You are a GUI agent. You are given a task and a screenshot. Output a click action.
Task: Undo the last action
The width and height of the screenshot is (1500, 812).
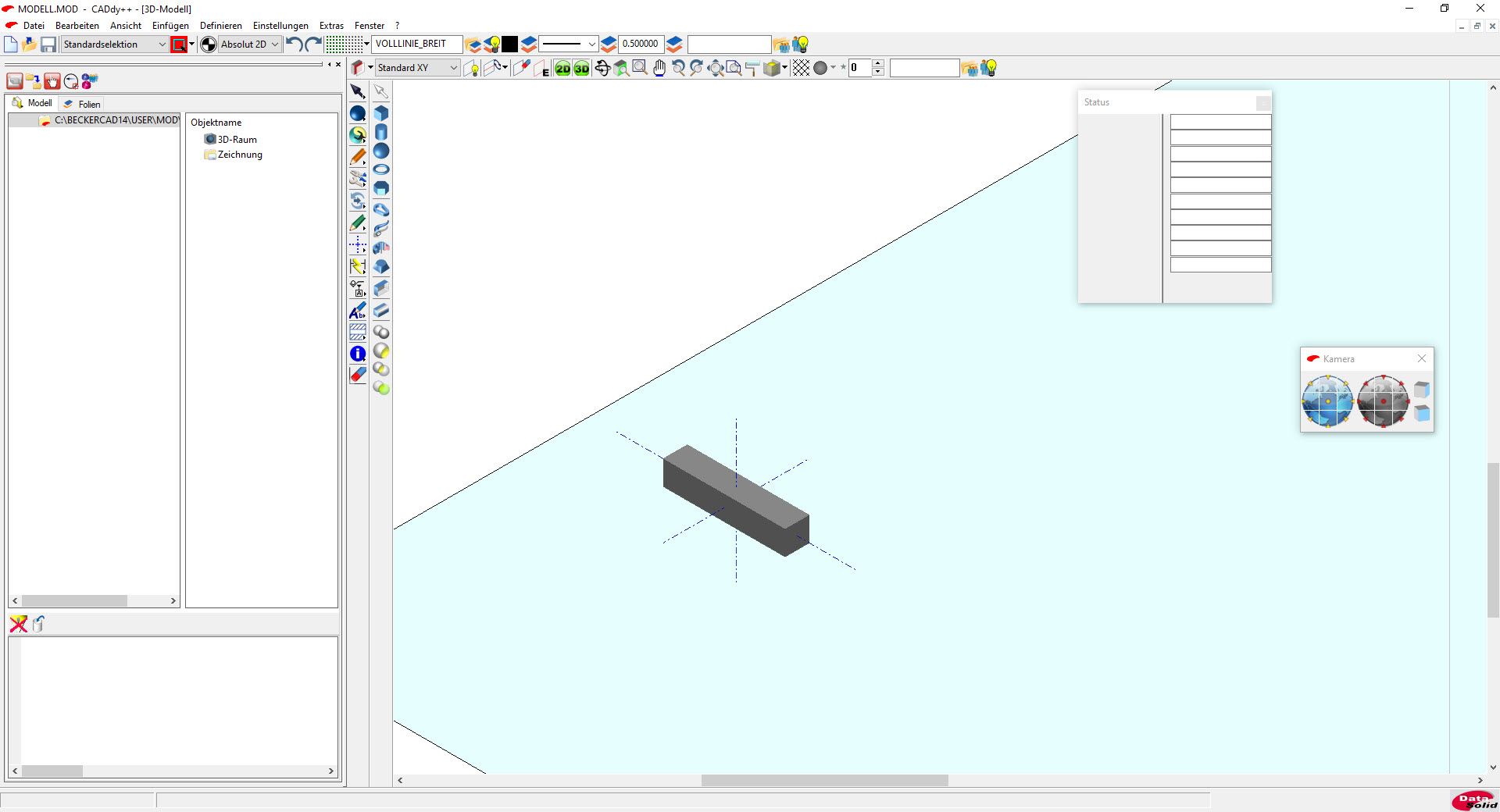(294, 45)
